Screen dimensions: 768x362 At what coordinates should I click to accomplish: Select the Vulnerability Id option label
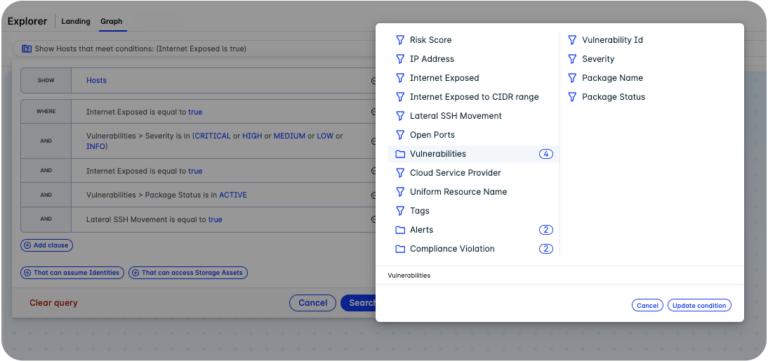click(x=612, y=40)
